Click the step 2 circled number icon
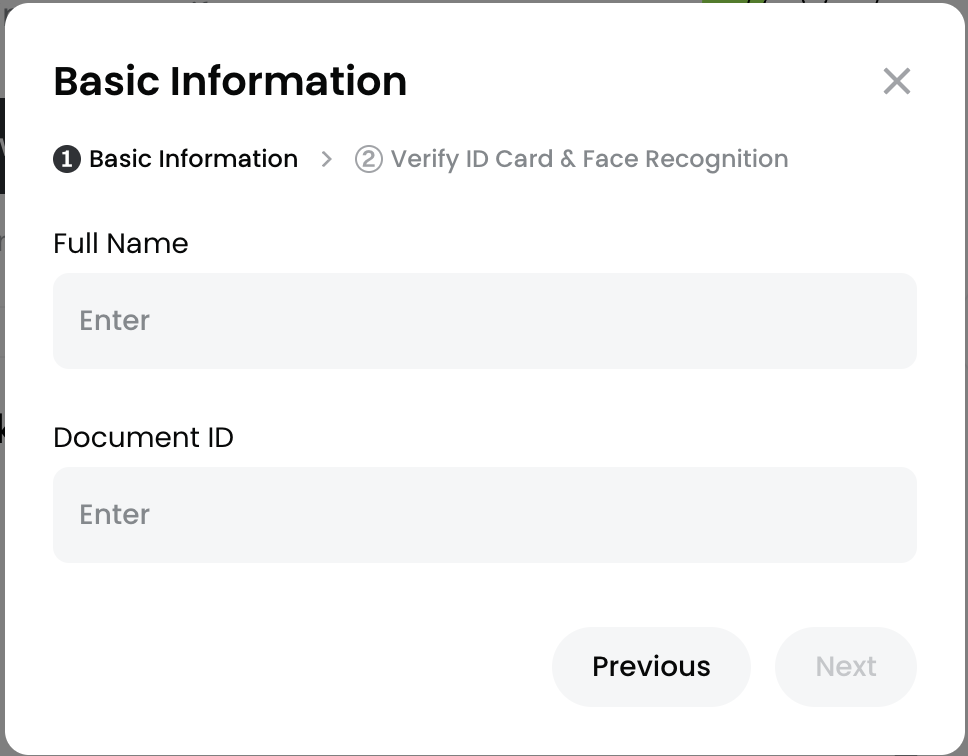The width and height of the screenshot is (968, 756). pyautogui.click(x=369, y=159)
